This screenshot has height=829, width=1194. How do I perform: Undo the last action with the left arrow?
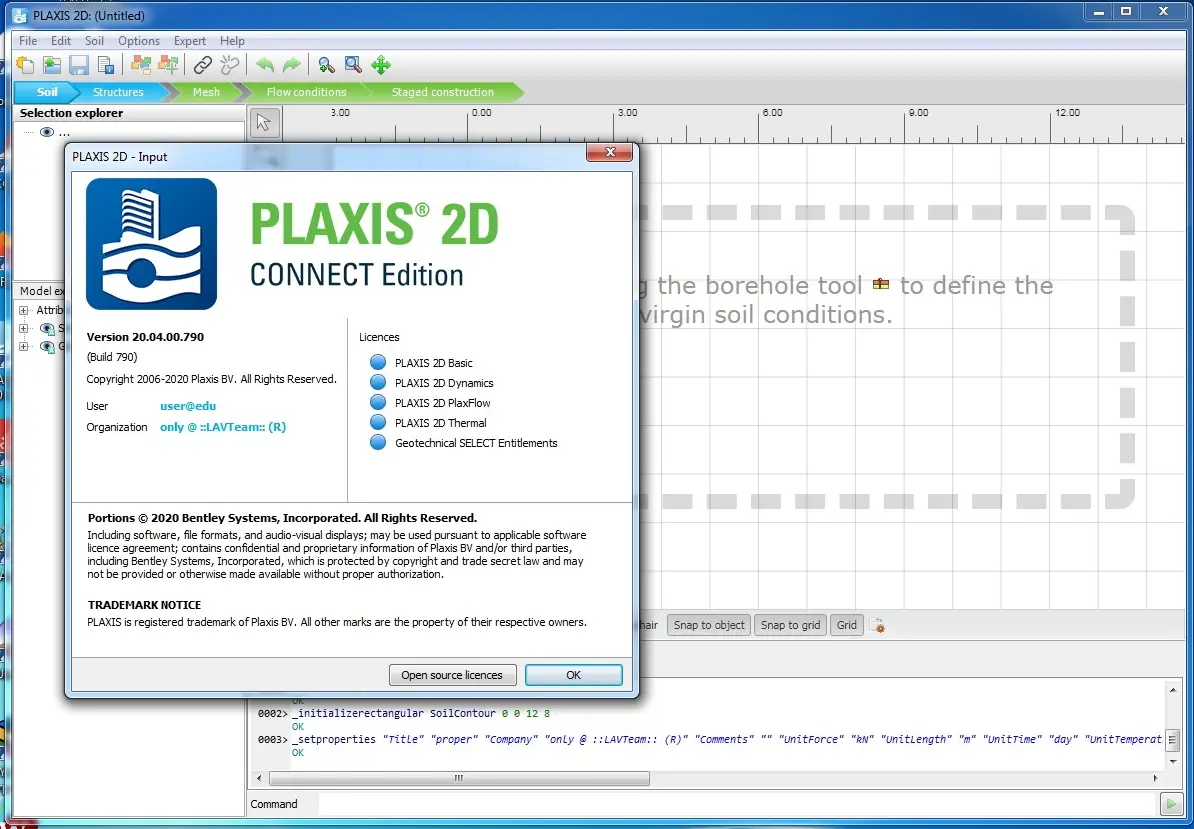pos(264,65)
